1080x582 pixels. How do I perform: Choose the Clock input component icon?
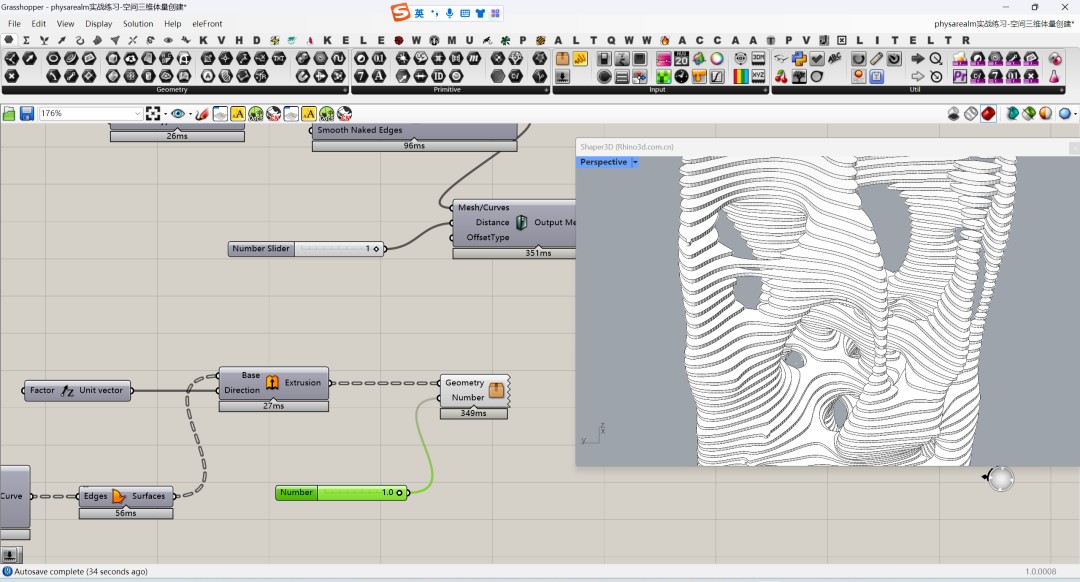[681, 76]
